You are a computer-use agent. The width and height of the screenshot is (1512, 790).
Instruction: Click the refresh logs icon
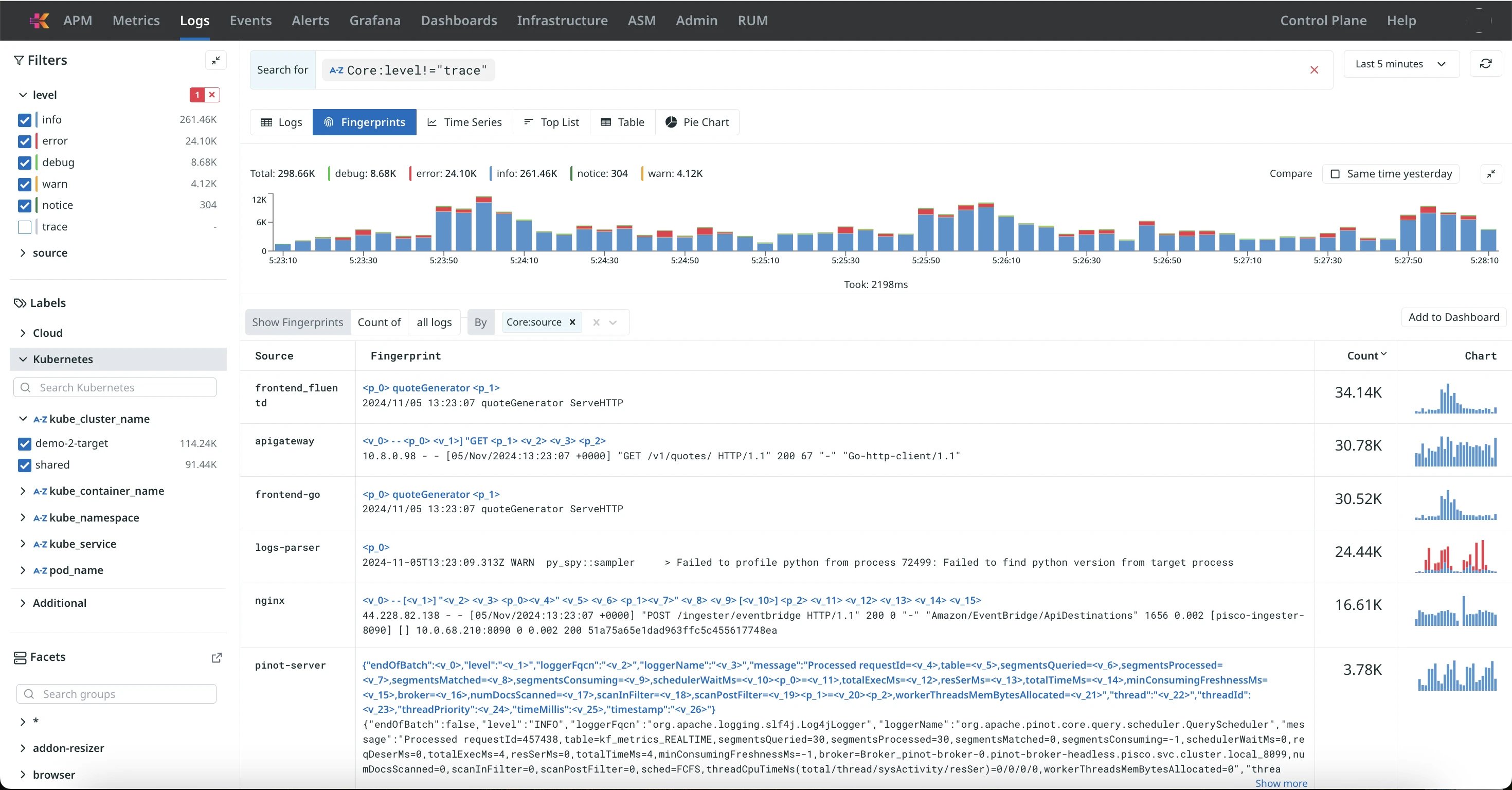[1486, 63]
